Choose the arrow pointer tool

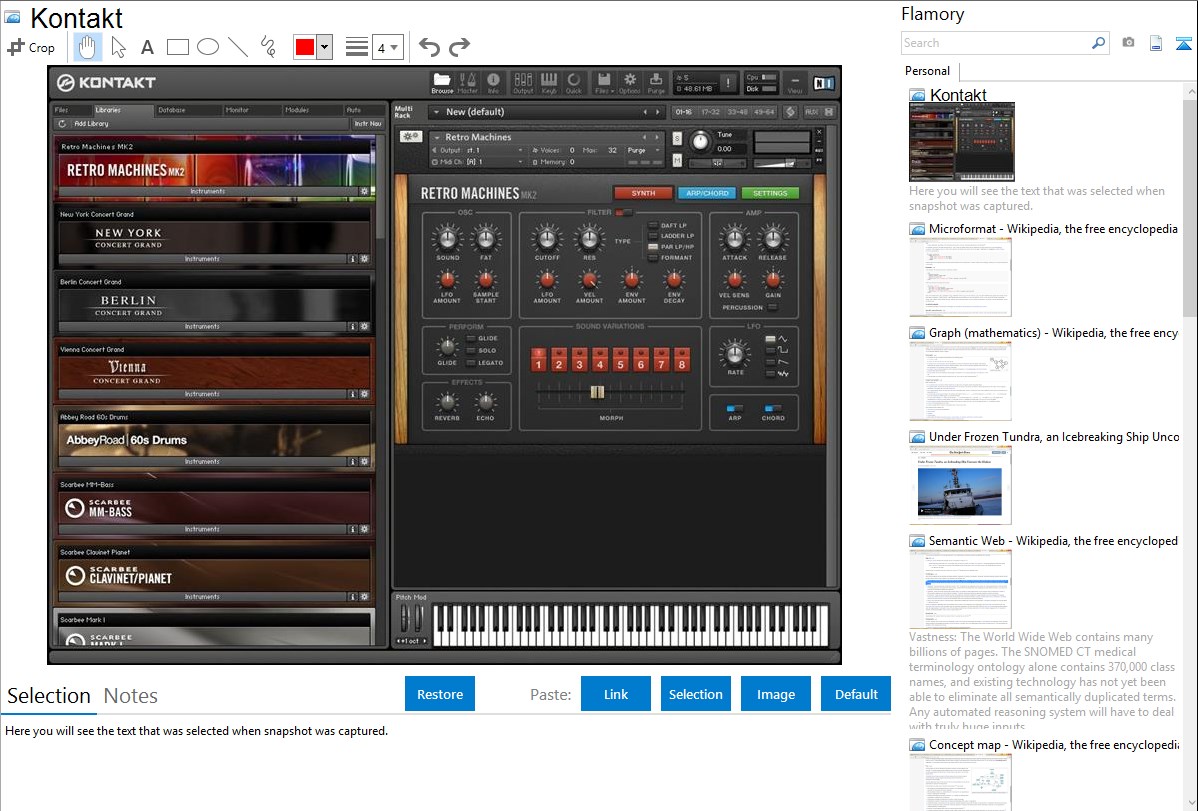(x=118, y=47)
